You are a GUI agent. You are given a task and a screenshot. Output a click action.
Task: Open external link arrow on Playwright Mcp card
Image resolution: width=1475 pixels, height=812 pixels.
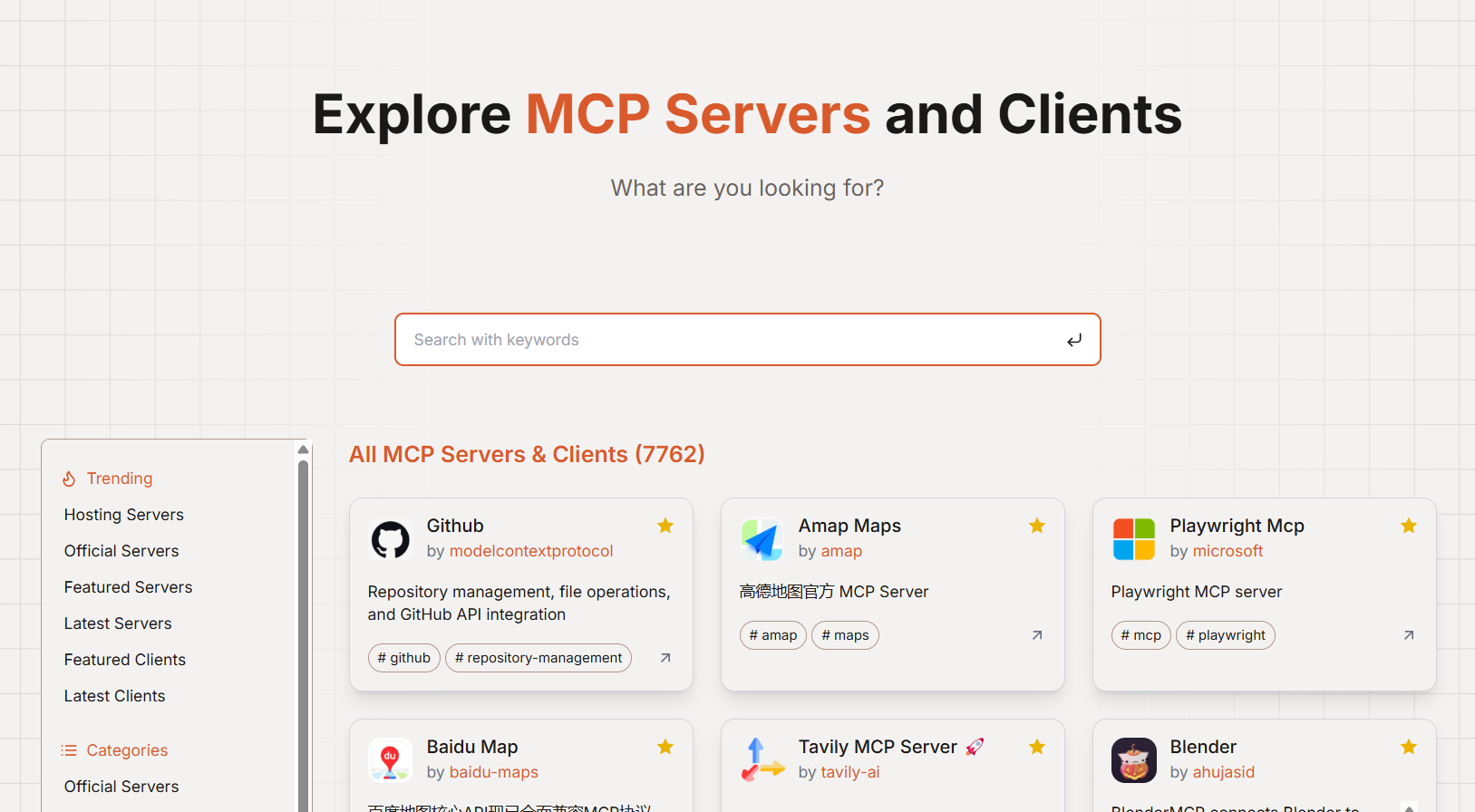click(1409, 635)
